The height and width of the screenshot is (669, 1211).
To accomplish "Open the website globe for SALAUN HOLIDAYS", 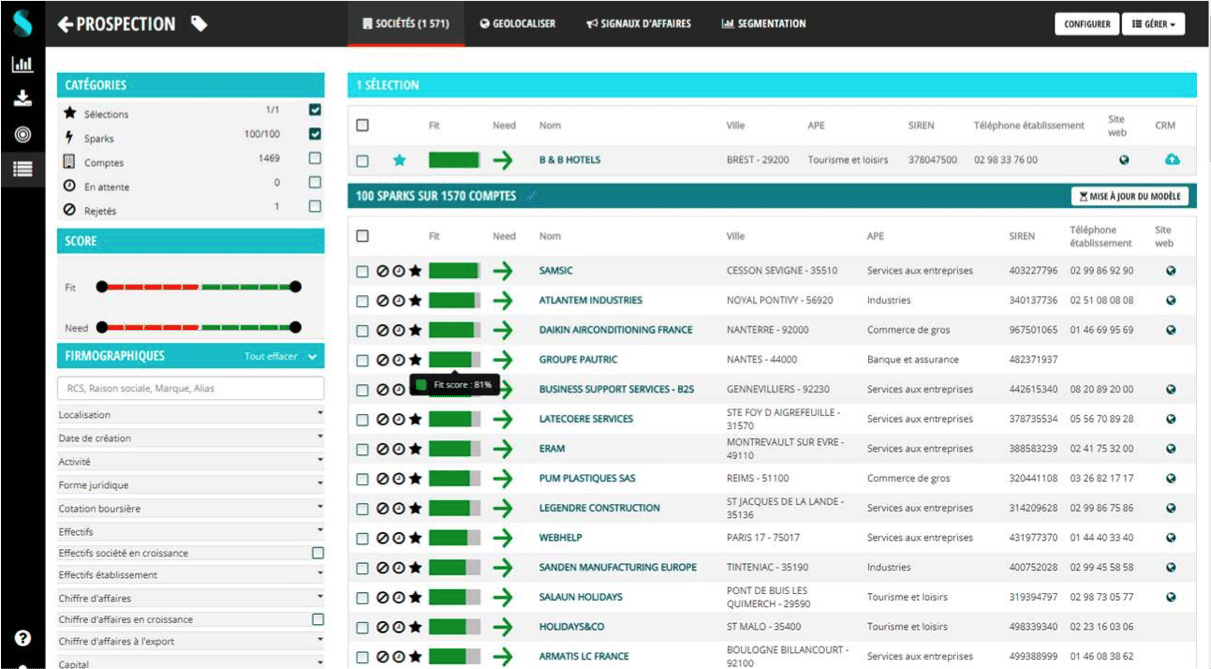I will 1171,597.
